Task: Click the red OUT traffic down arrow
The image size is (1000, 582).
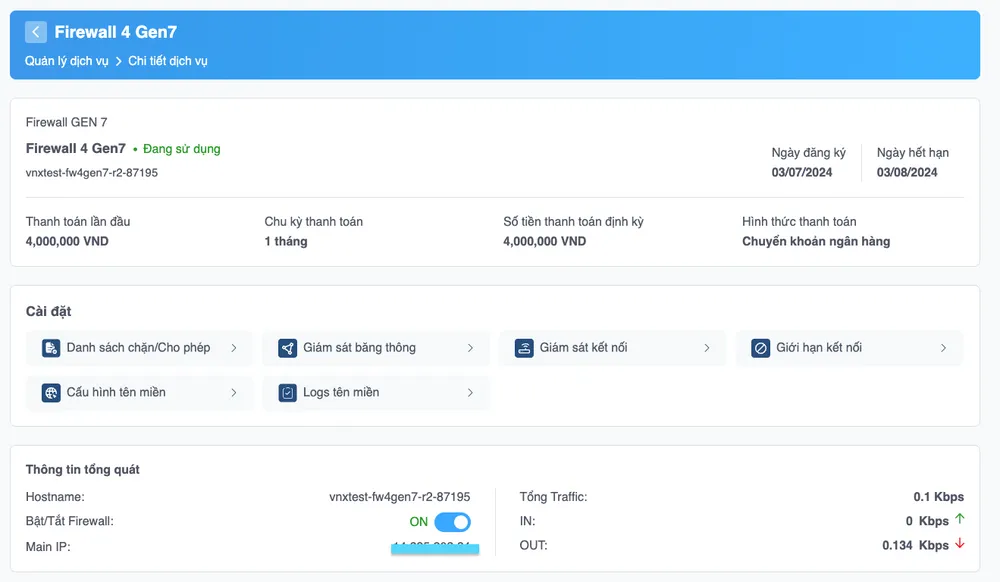Action: pyautogui.click(x=960, y=545)
